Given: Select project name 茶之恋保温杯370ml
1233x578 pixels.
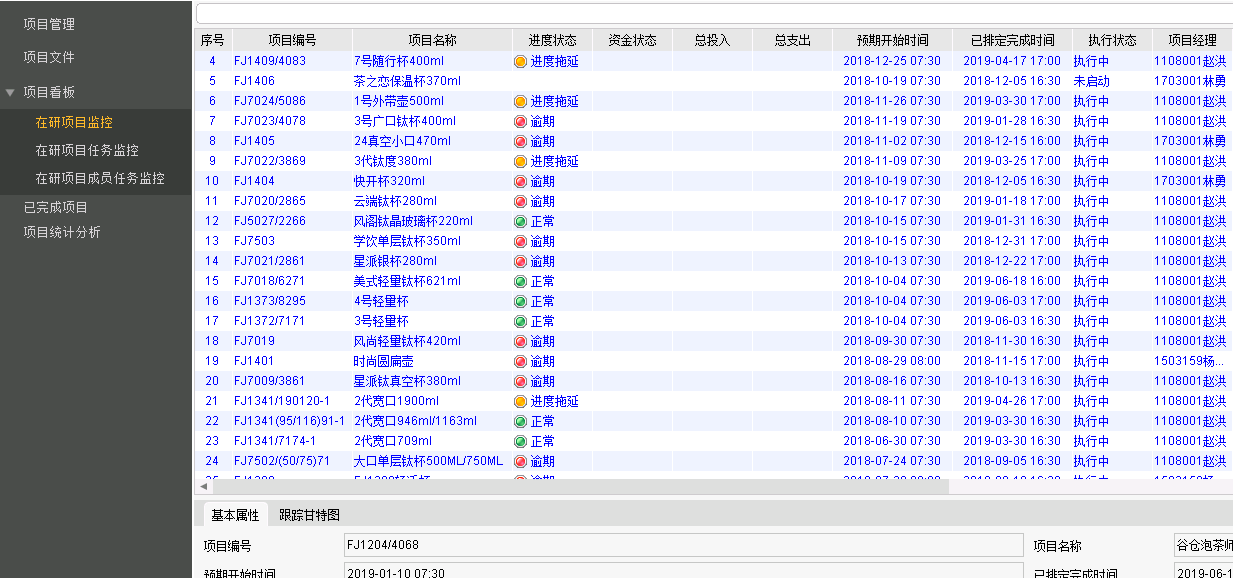Looking at the screenshot, I should pyautogui.click(x=407, y=81).
